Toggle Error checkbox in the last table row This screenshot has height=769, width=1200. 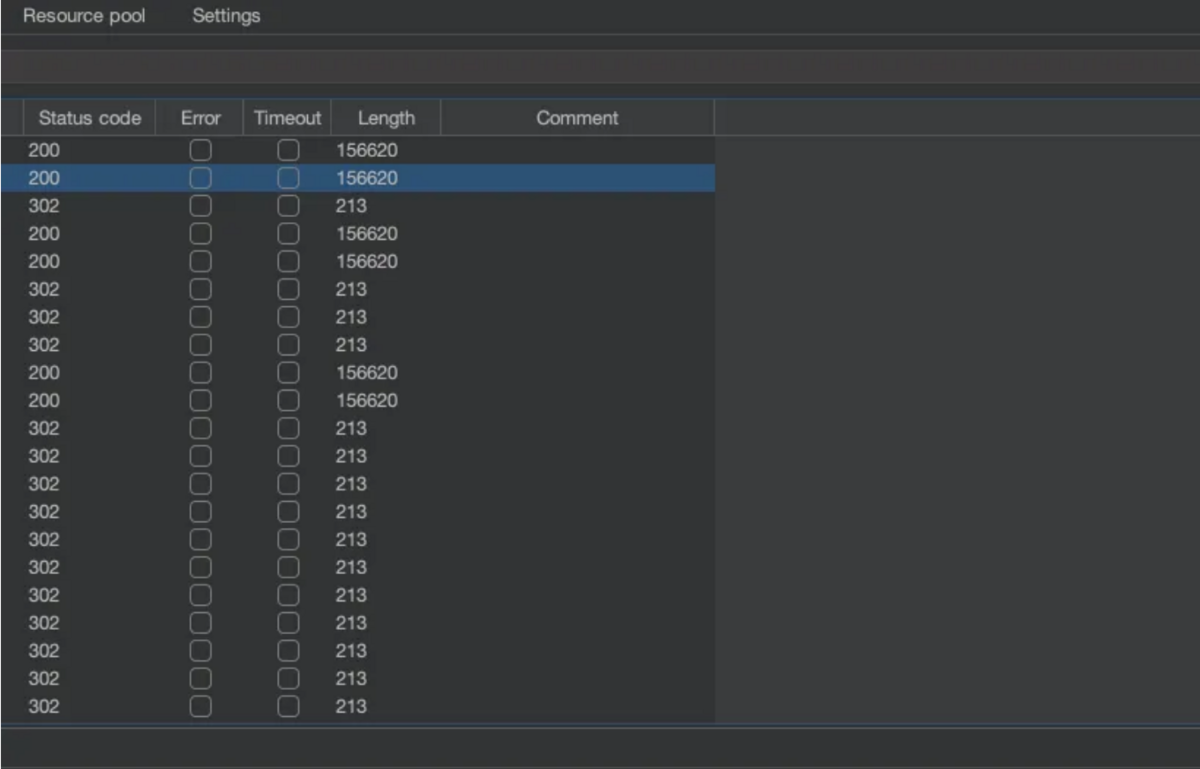click(x=200, y=706)
